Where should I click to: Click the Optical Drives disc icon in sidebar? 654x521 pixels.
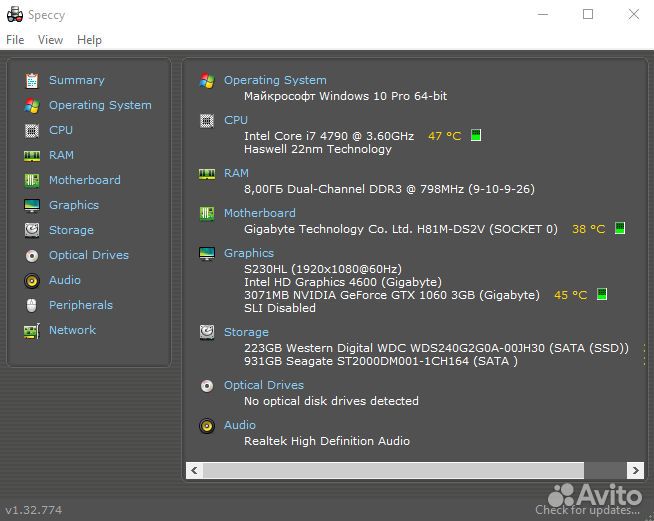tap(32, 255)
